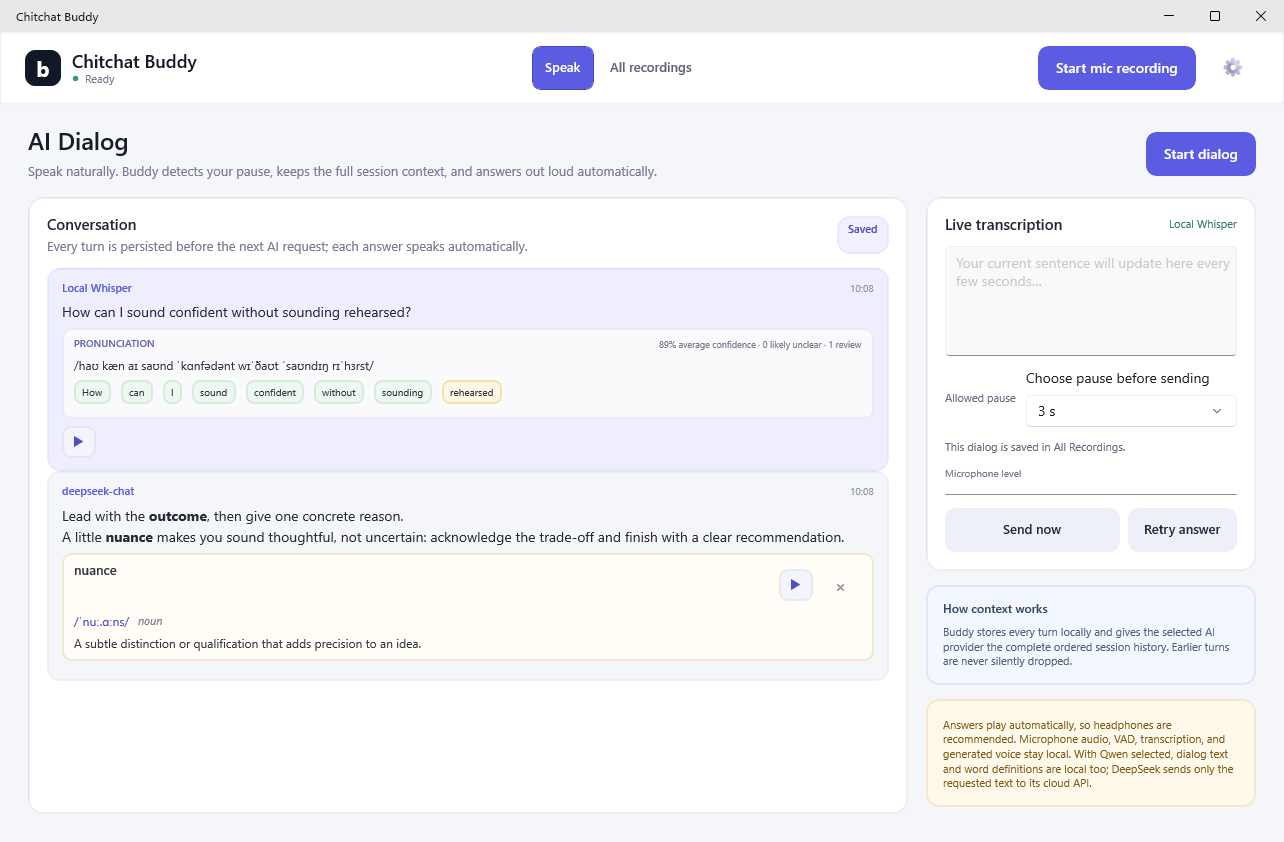
Task: Click the bold word 'nuance' in the answer
Action: pyautogui.click(x=129, y=538)
